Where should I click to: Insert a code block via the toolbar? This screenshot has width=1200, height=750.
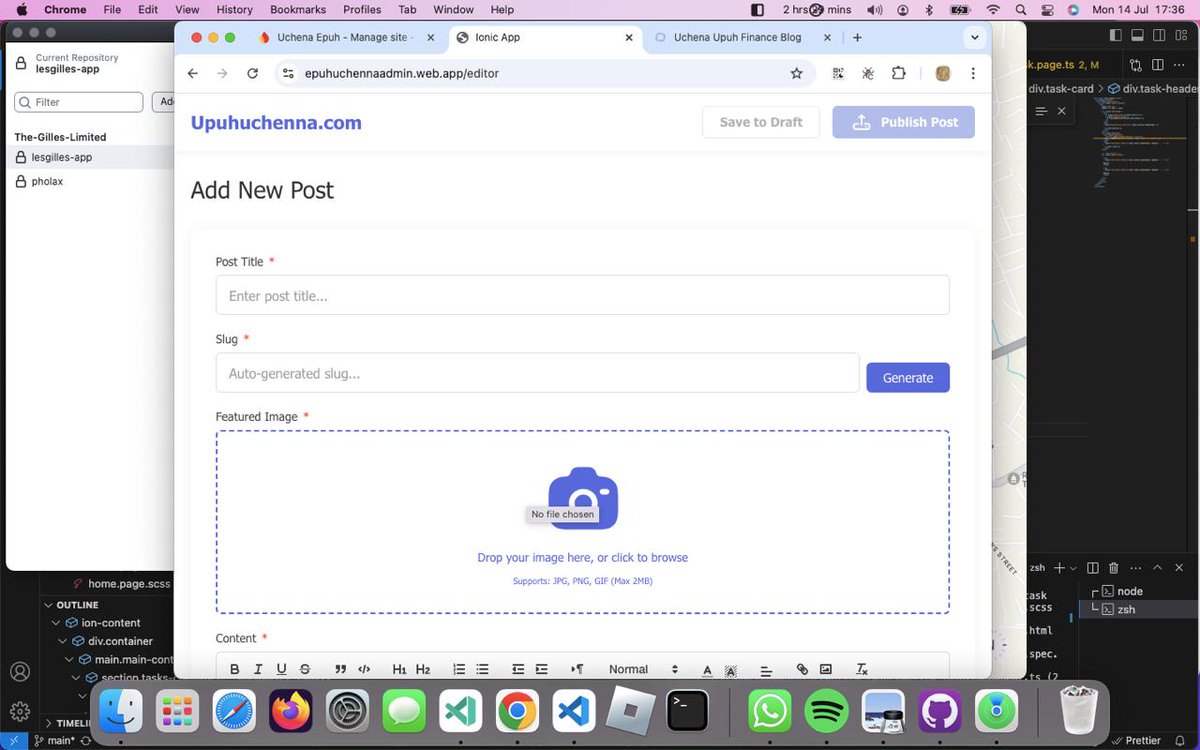364,669
